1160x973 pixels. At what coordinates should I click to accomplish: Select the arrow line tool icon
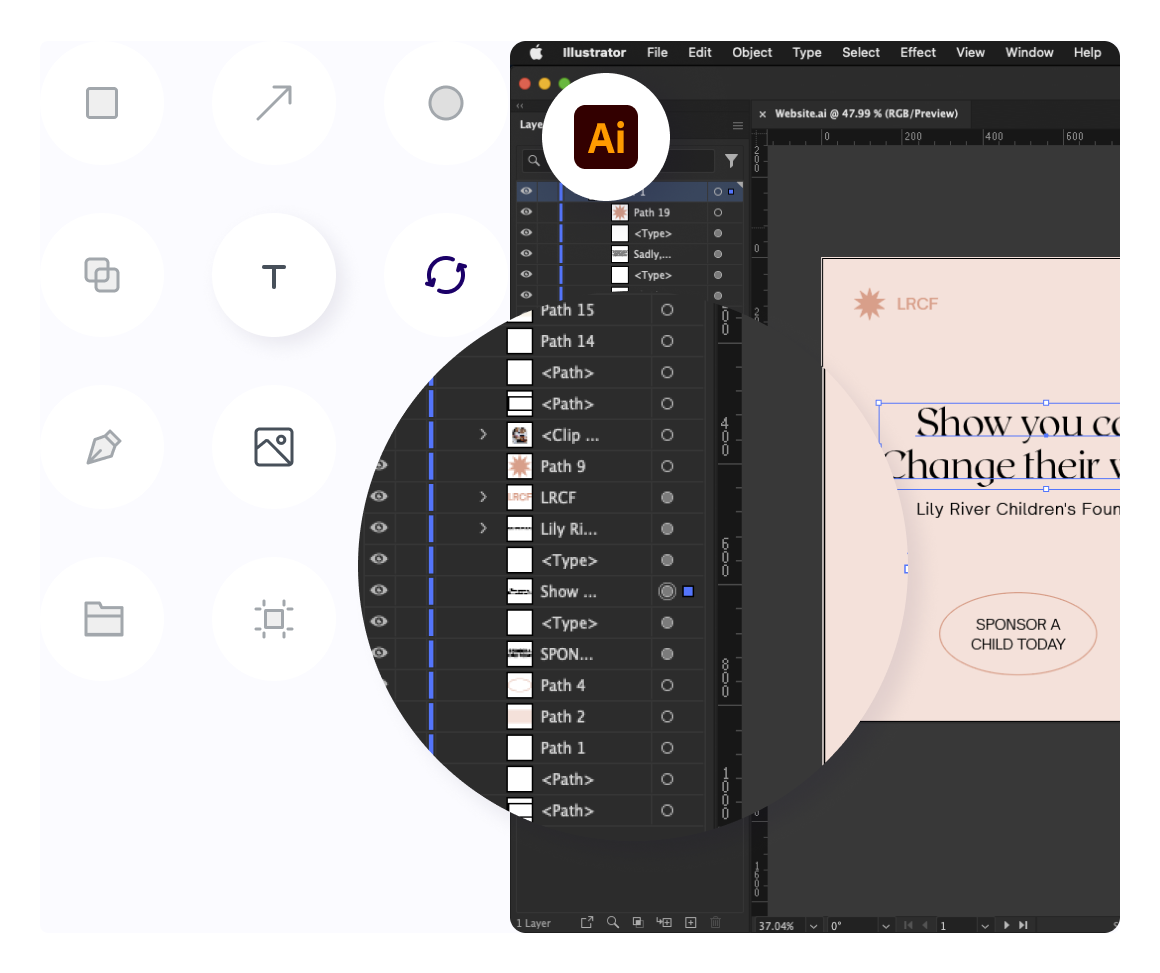pos(273,103)
